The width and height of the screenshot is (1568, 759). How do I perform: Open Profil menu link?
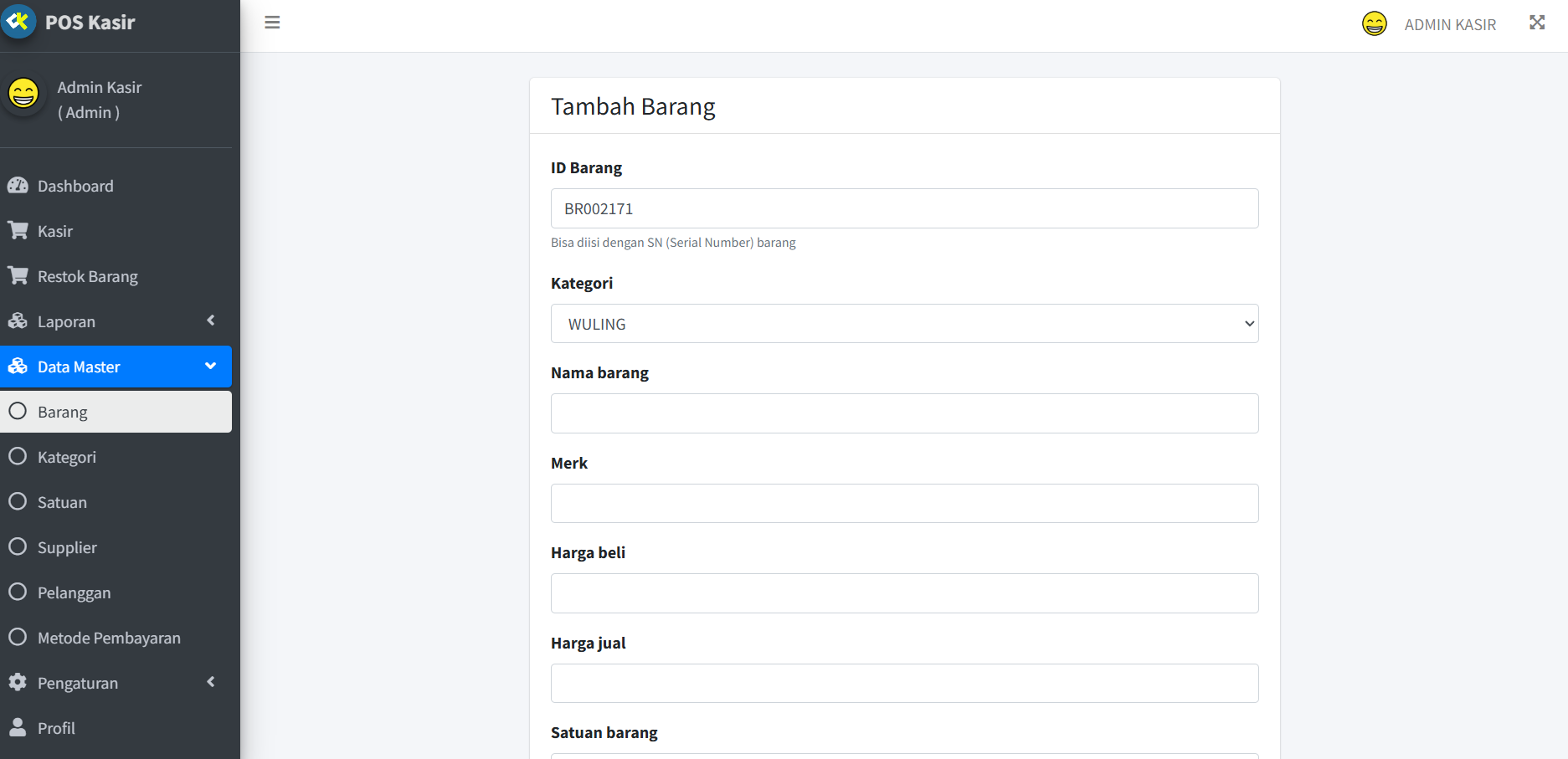[x=116, y=728]
